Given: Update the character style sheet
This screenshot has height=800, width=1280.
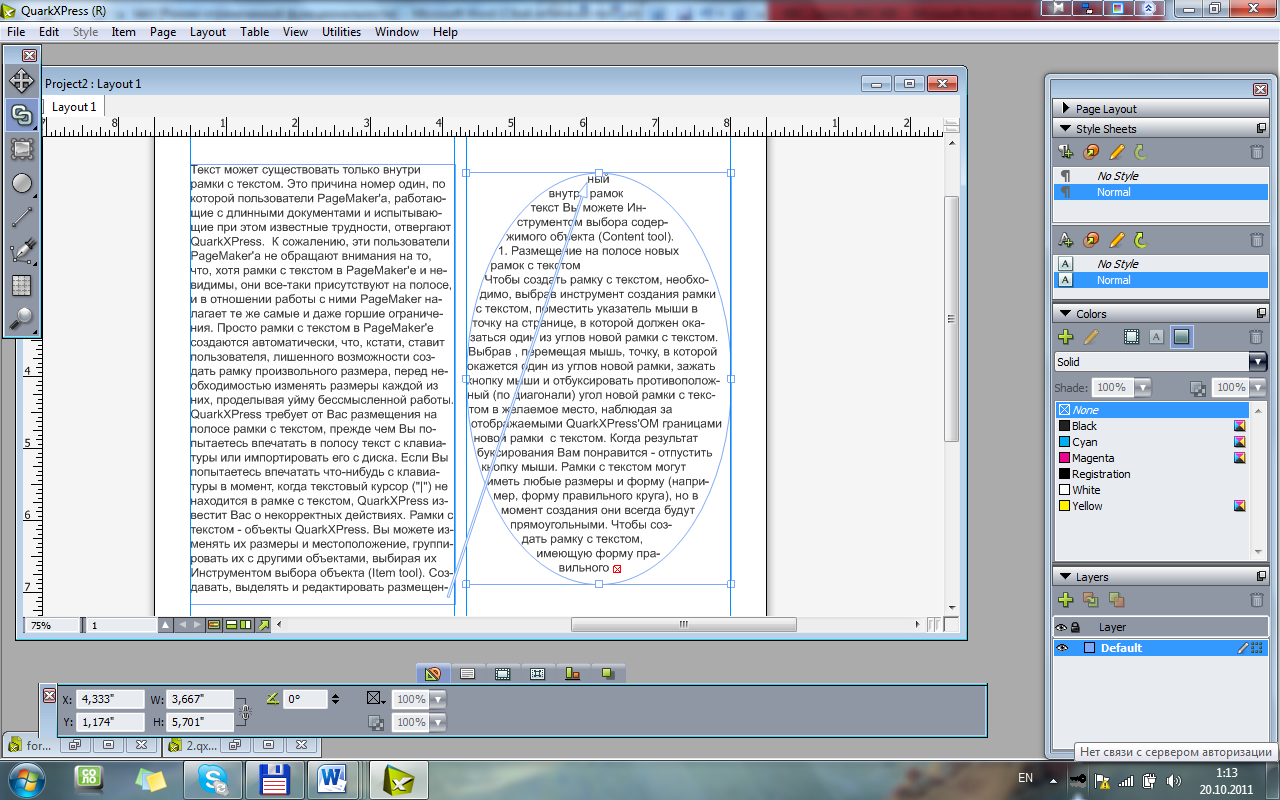Looking at the screenshot, I should (1141, 240).
